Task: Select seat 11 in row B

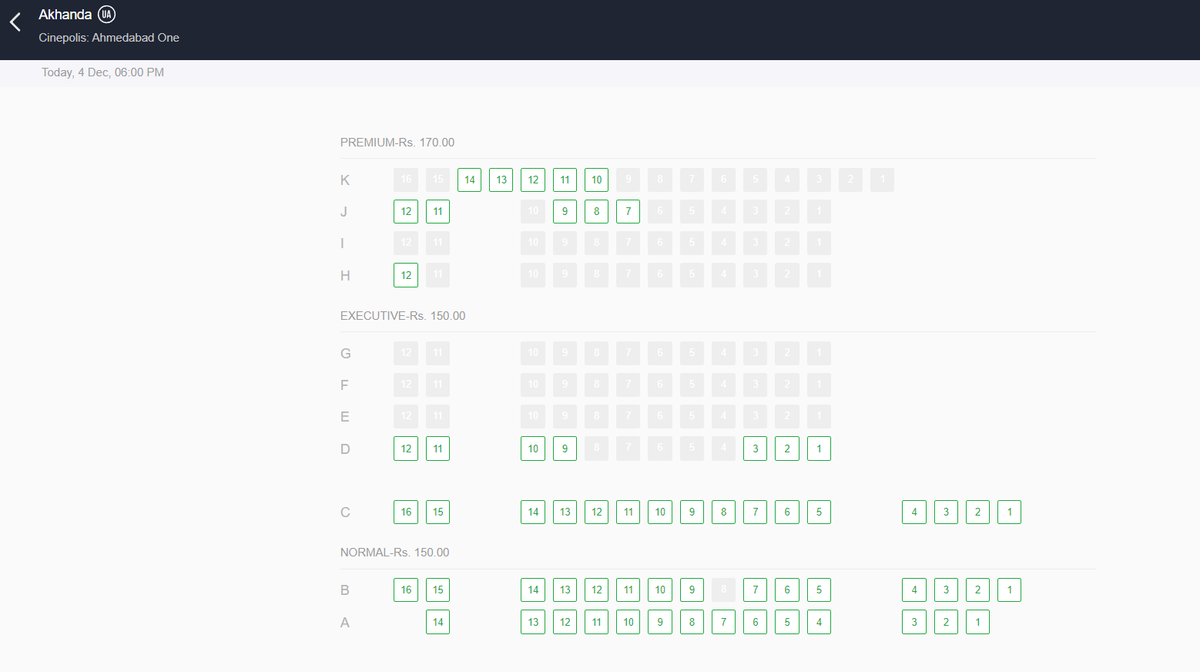Action: click(x=628, y=590)
